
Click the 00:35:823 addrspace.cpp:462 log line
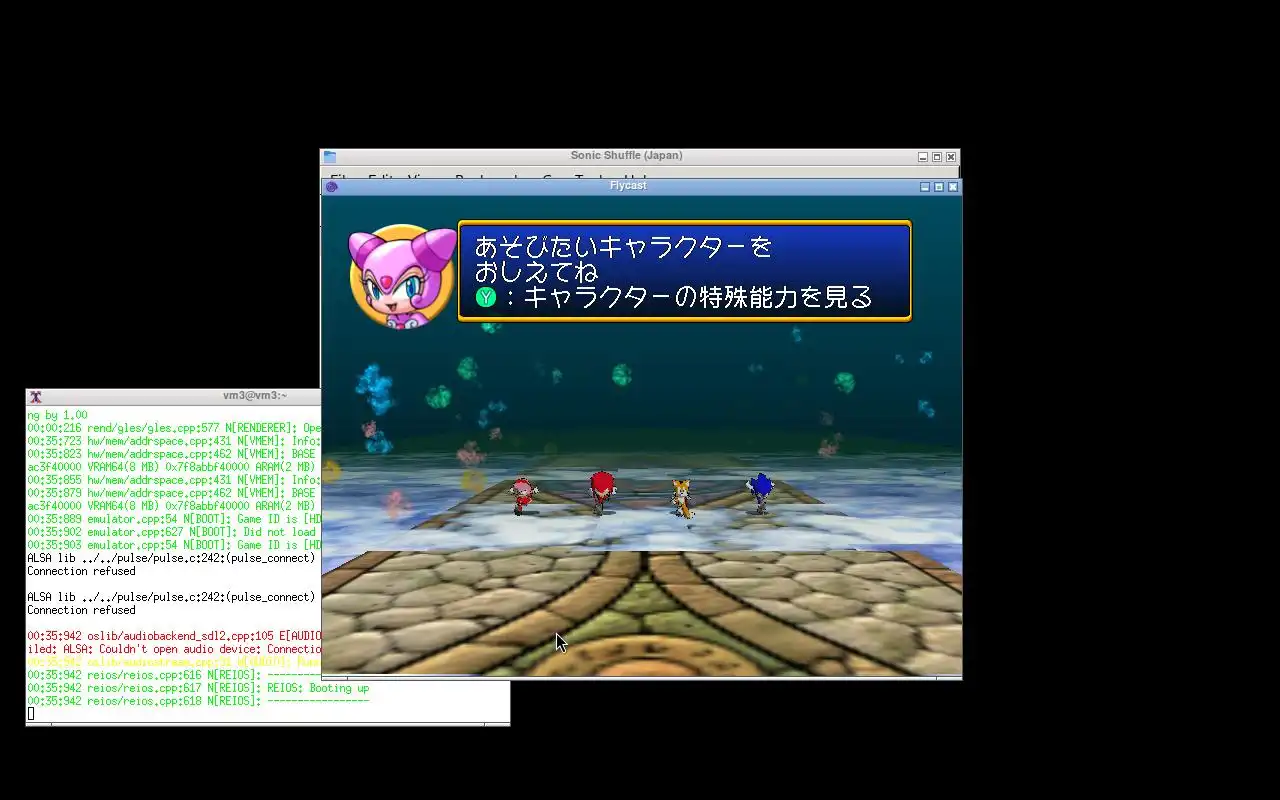point(174,454)
